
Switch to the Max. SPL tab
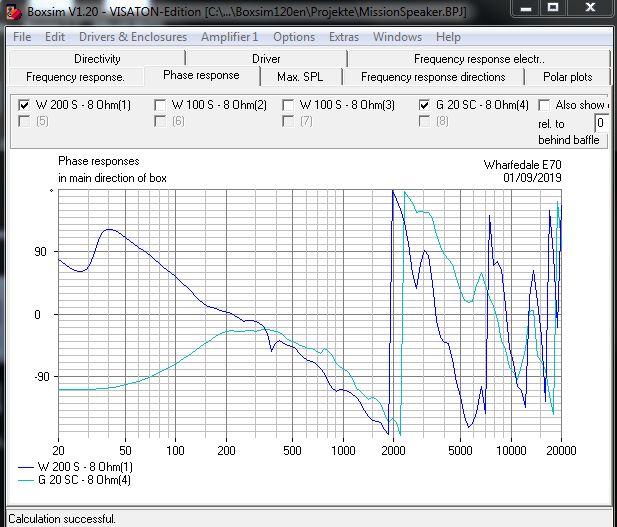tap(300, 77)
